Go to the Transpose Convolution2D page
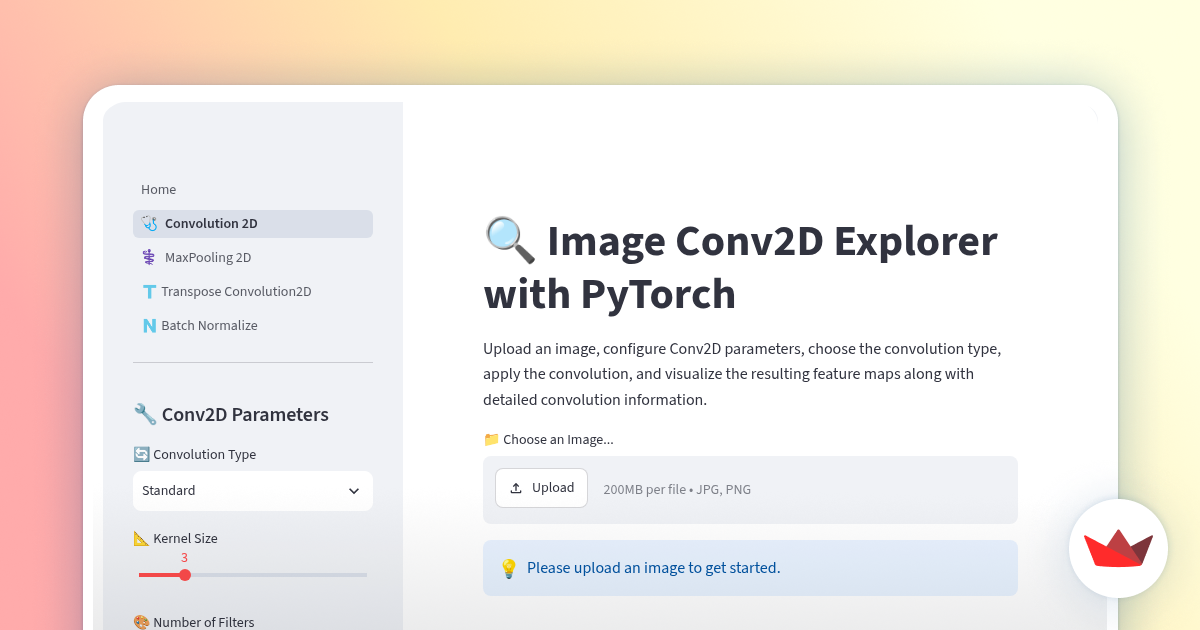 [253, 292]
